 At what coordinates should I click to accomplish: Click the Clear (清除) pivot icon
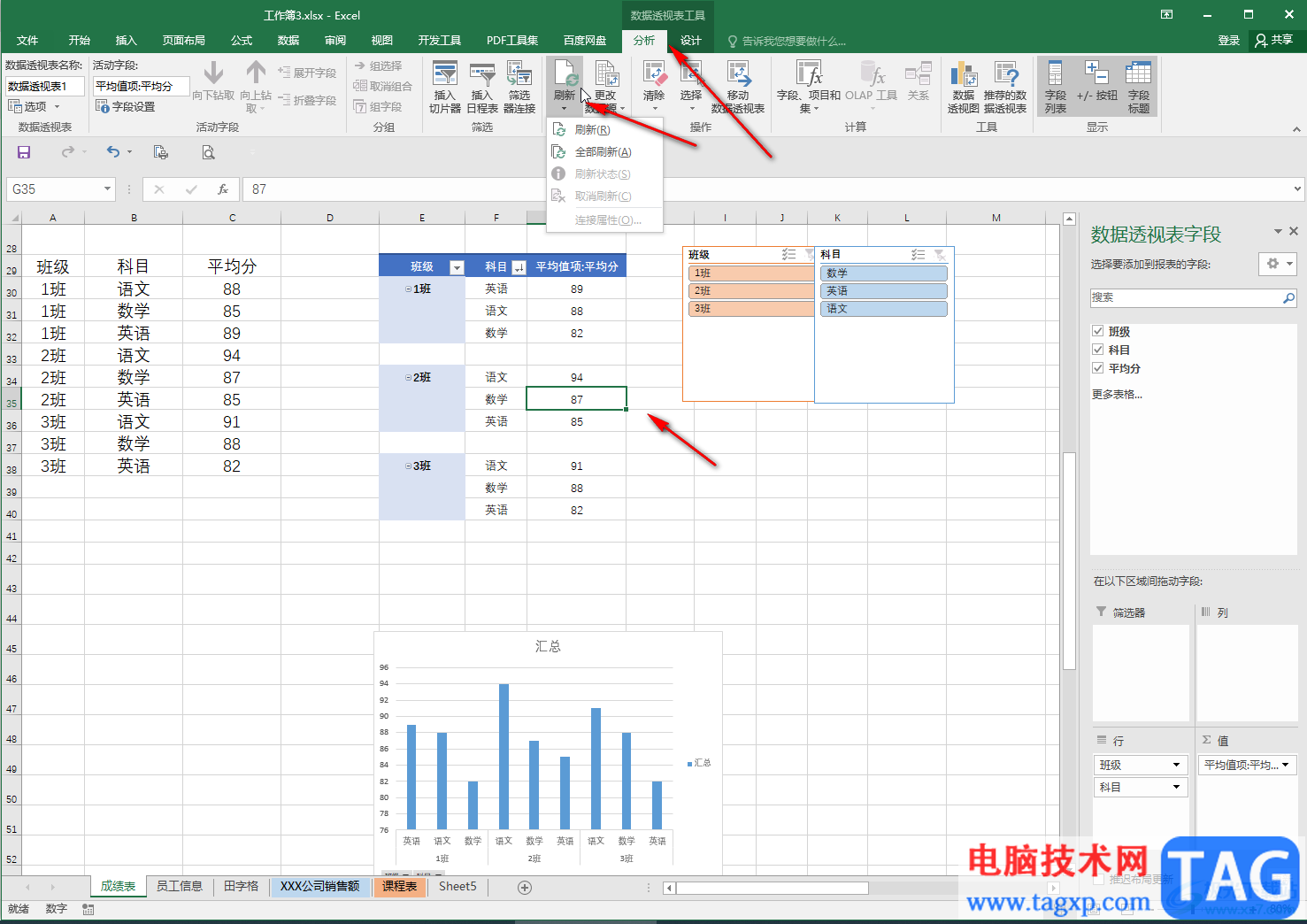tap(654, 73)
